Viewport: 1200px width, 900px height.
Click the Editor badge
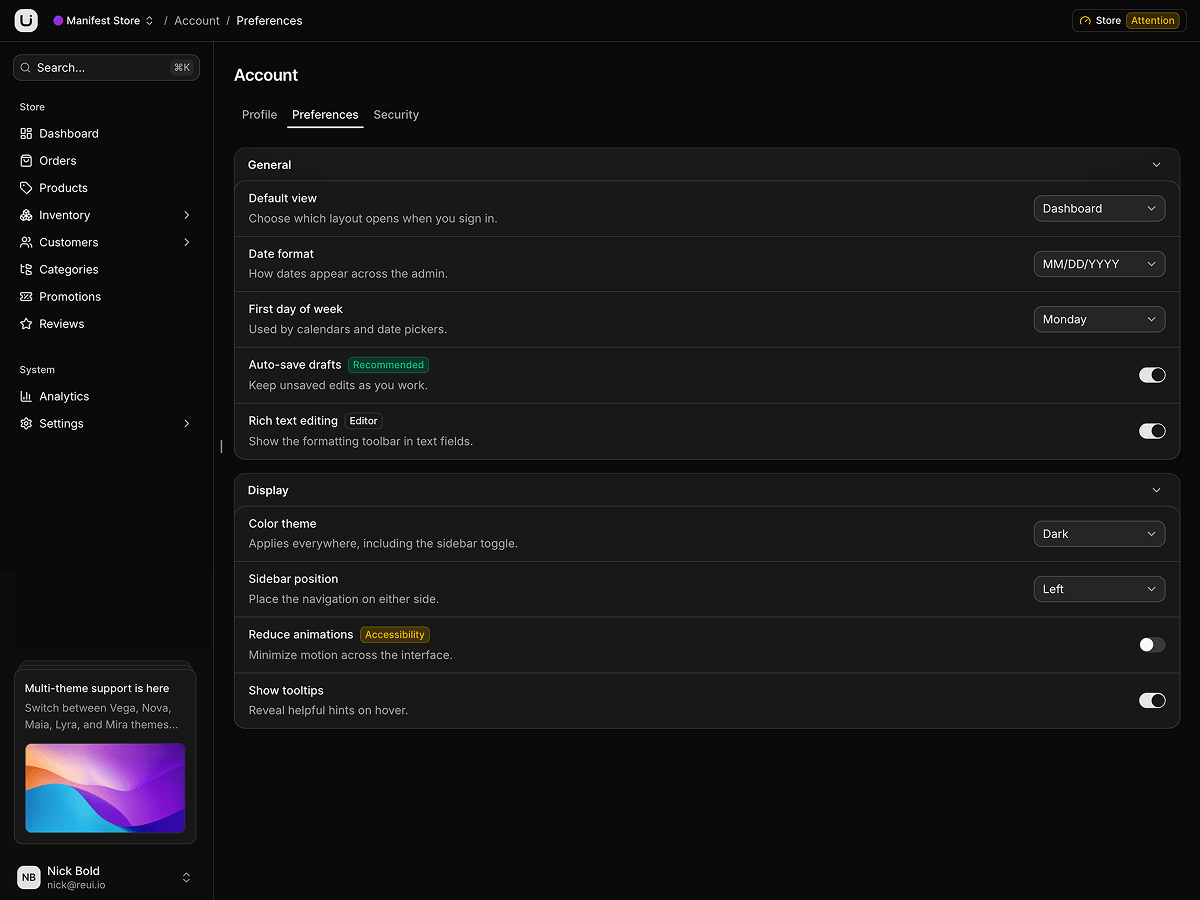tap(363, 421)
